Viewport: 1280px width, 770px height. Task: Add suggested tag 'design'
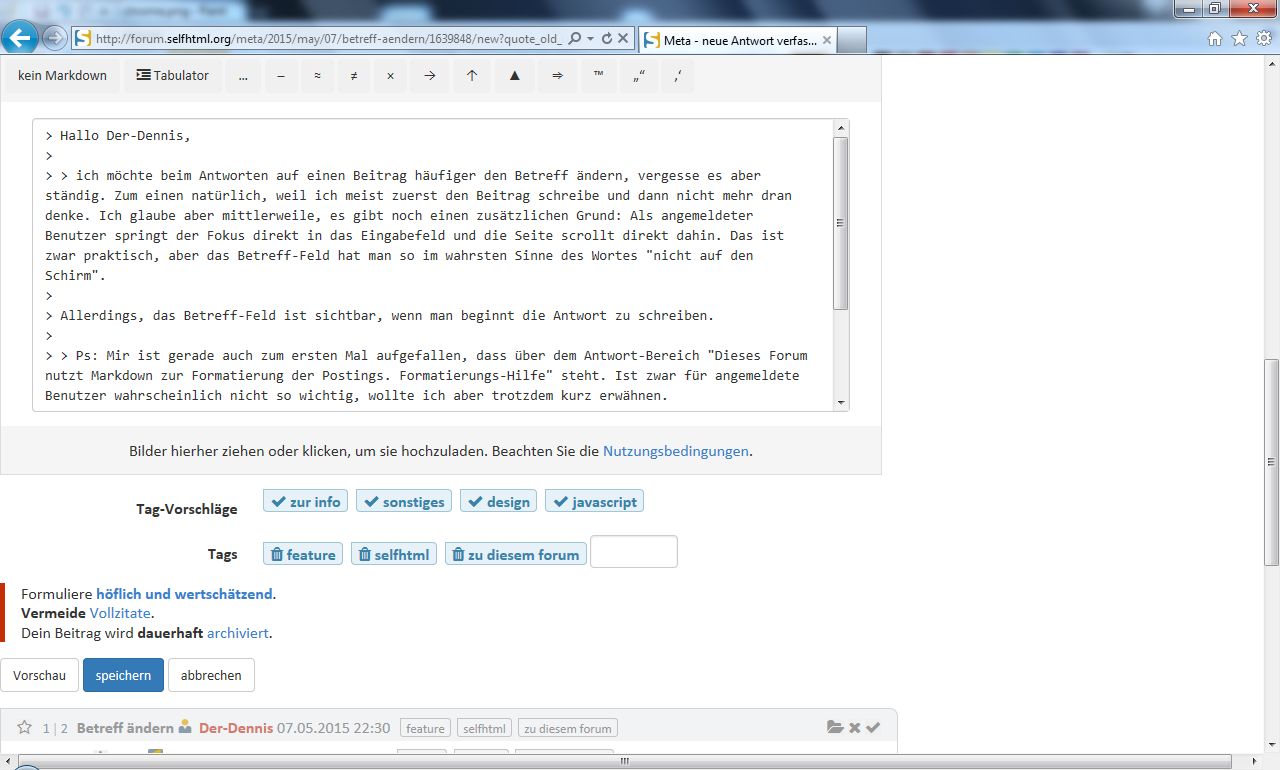[x=498, y=501]
